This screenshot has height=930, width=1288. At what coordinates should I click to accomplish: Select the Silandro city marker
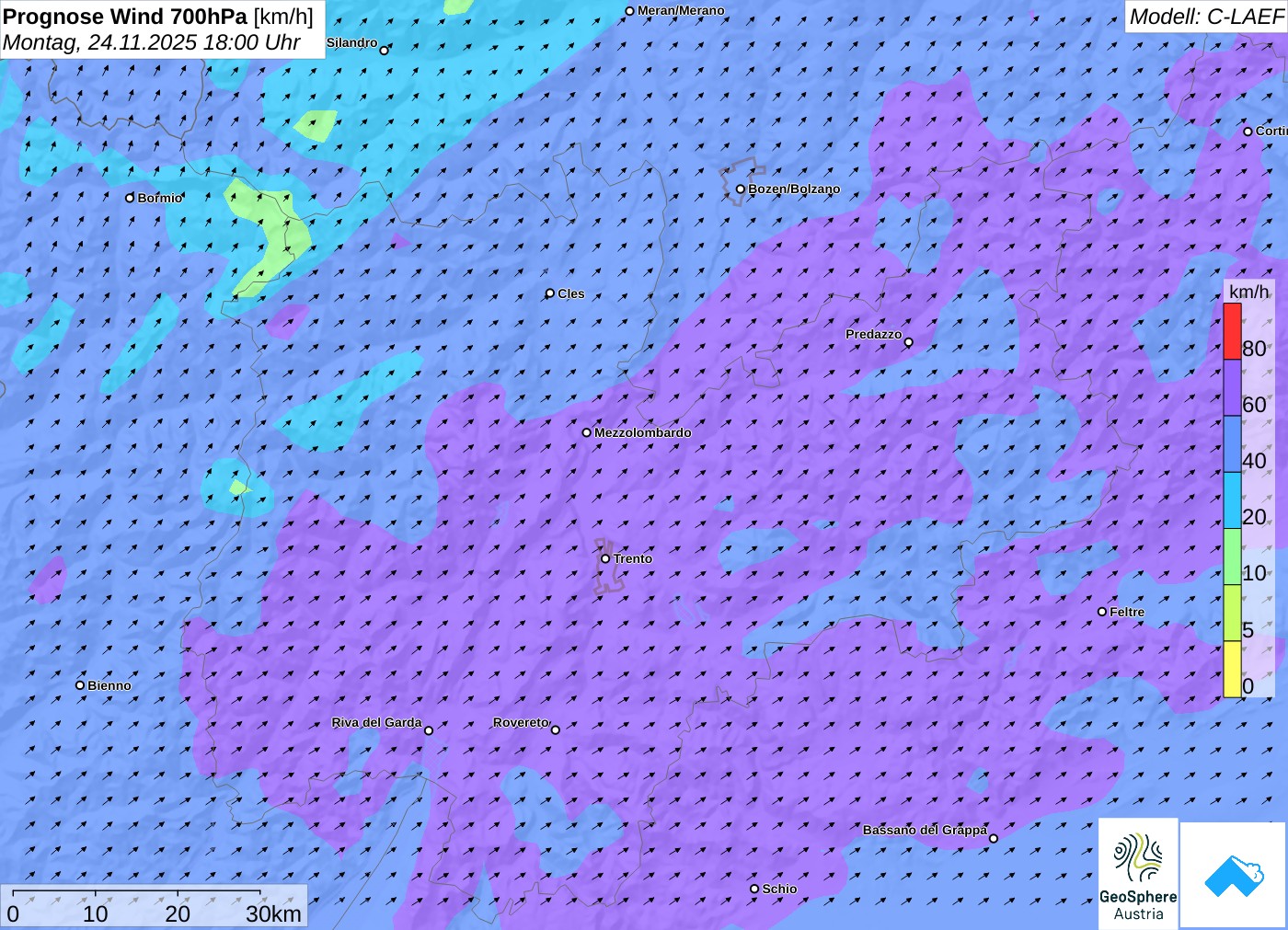coord(384,51)
